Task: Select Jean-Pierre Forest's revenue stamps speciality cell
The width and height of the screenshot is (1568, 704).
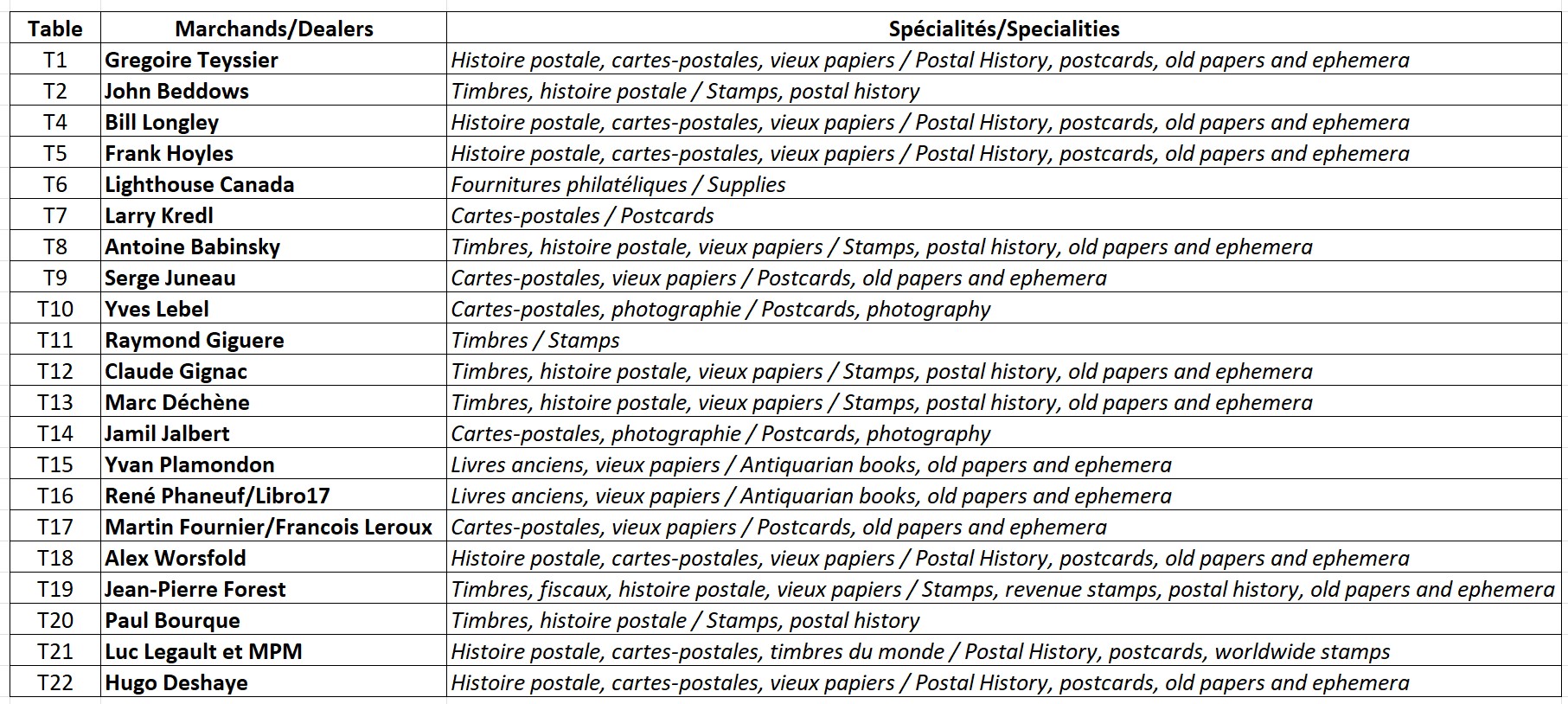Action: [1003, 589]
